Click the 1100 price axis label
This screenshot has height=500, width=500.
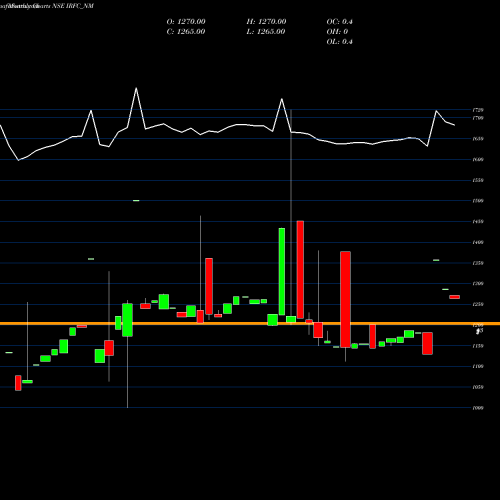[x=478, y=367]
